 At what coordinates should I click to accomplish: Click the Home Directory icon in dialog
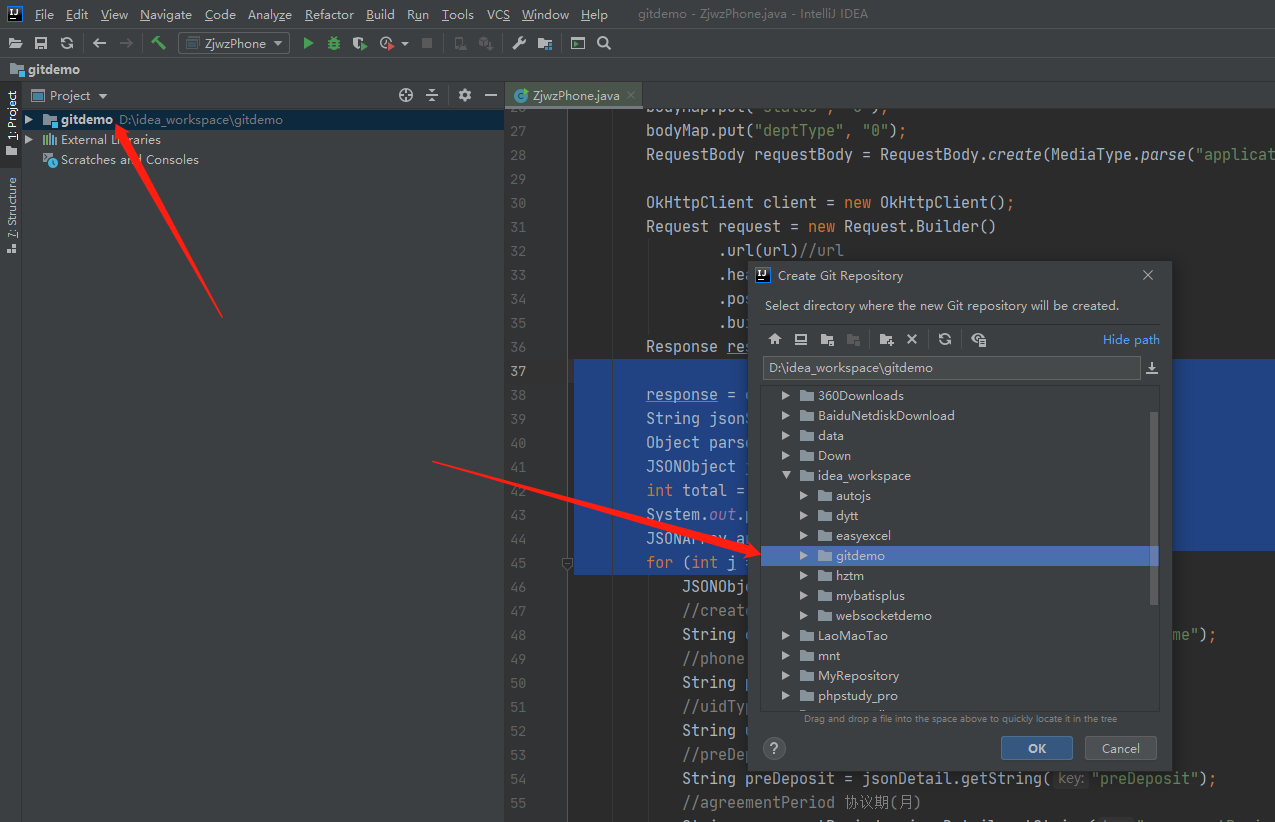pos(775,340)
